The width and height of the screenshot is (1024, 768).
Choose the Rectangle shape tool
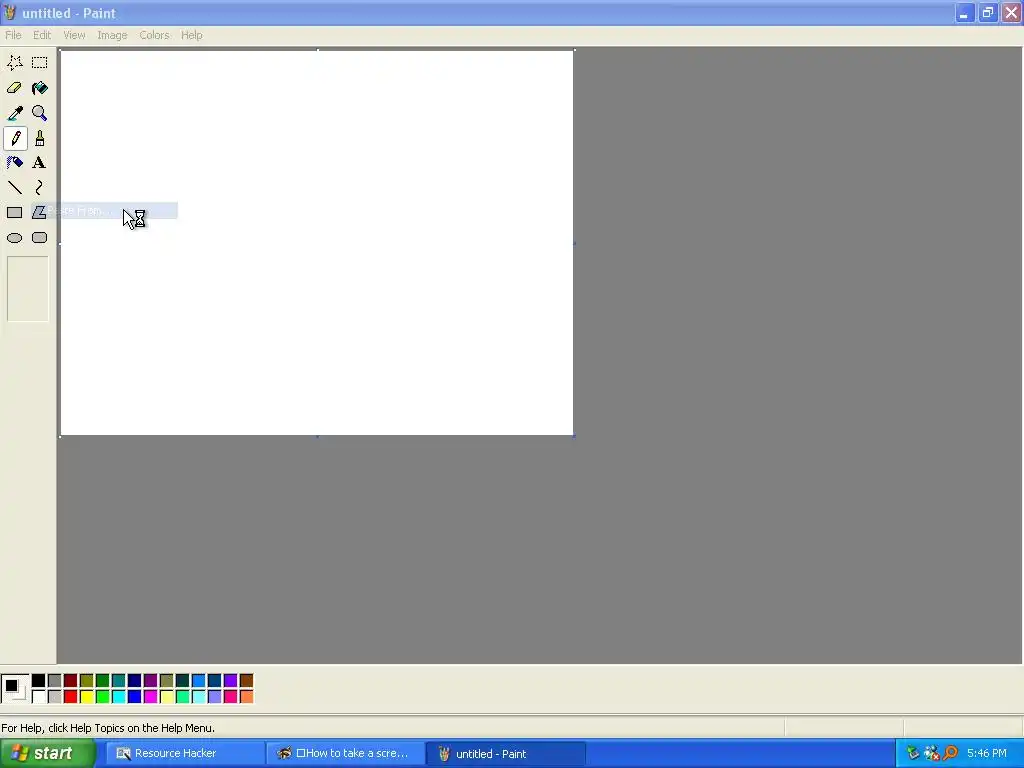(14, 212)
